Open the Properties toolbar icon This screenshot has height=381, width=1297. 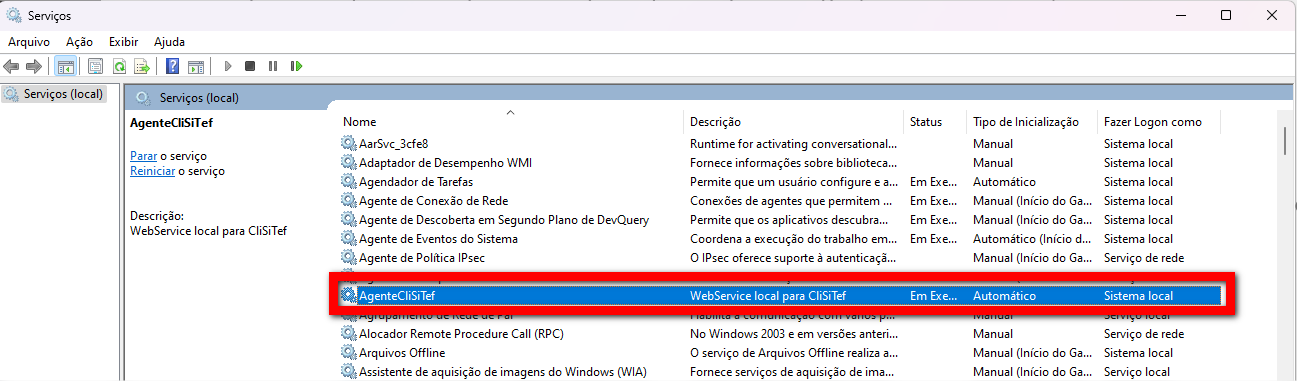point(95,66)
